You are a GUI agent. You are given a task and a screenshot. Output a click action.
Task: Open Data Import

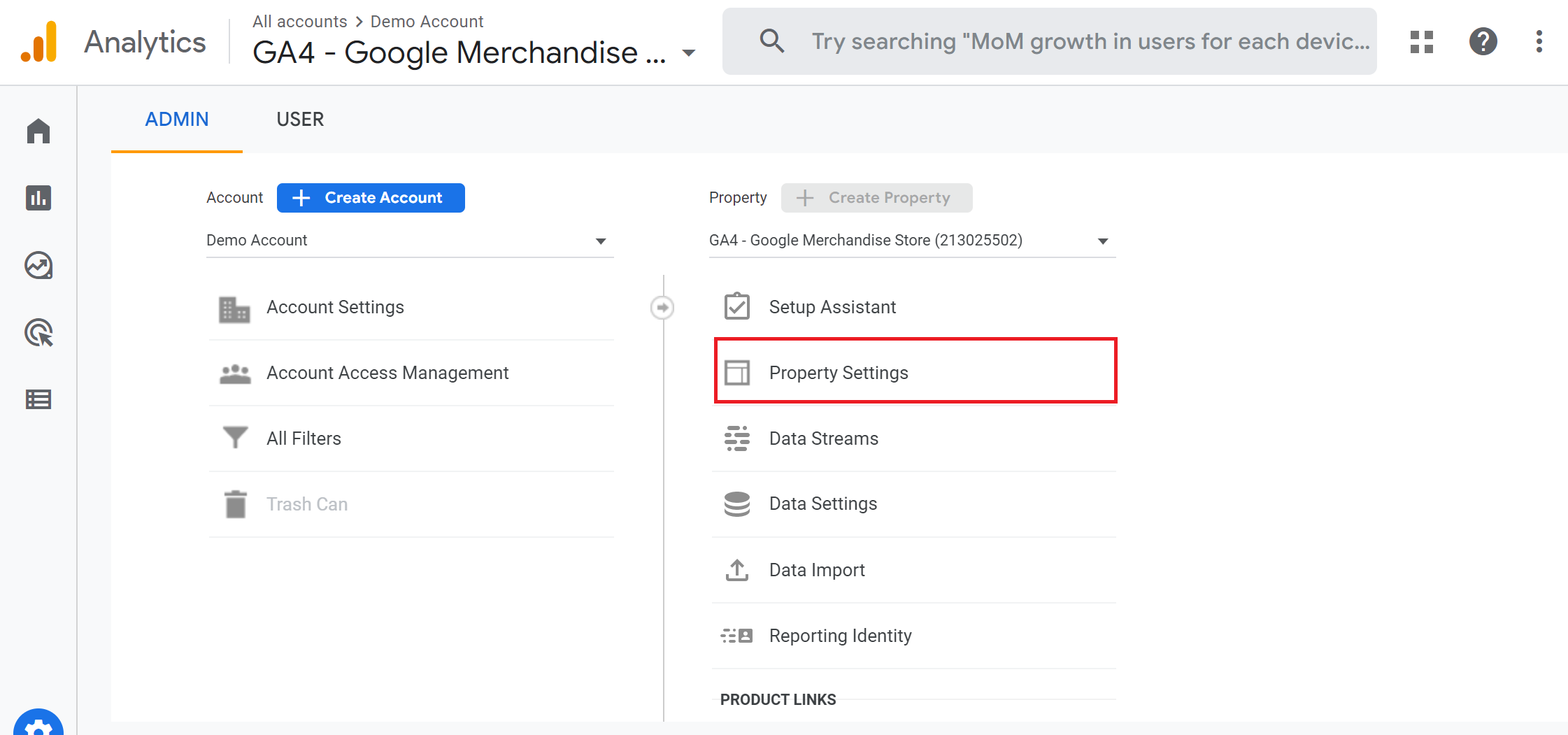coord(914,570)
